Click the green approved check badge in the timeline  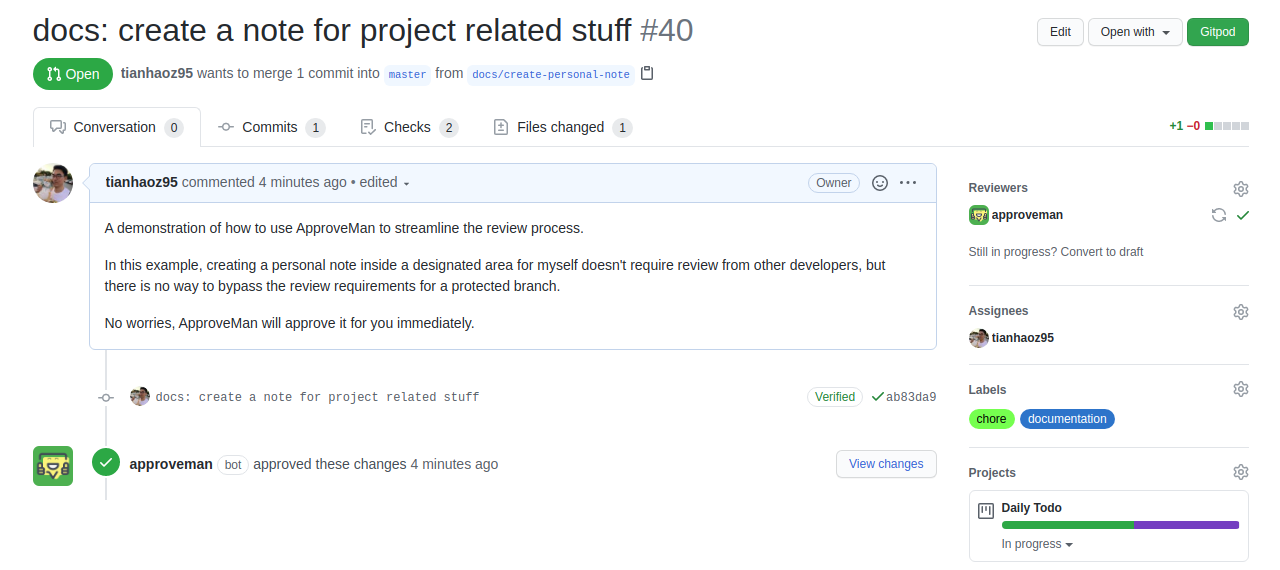(x=106, y=462)
